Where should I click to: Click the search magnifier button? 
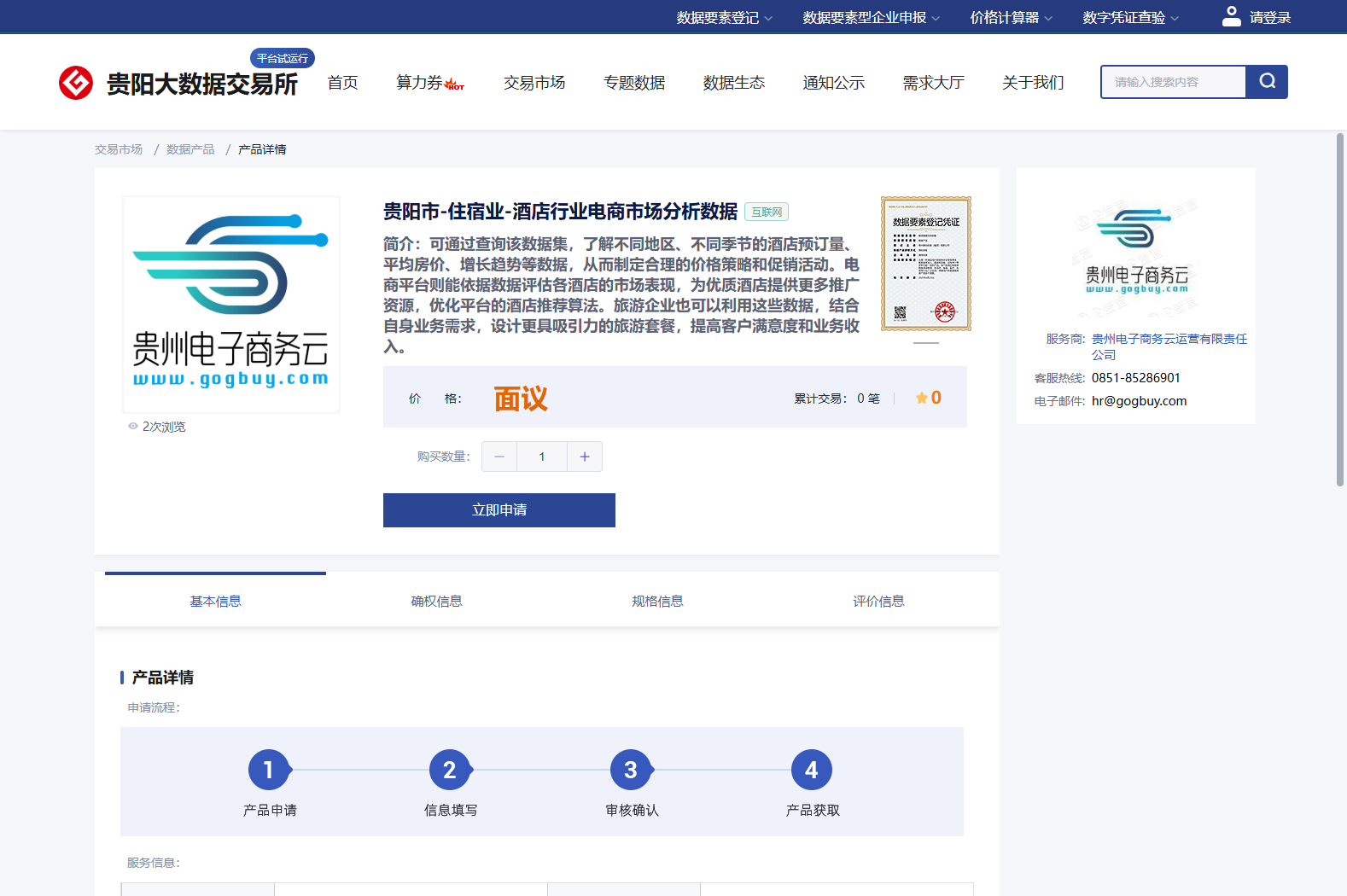point(1267,82)
